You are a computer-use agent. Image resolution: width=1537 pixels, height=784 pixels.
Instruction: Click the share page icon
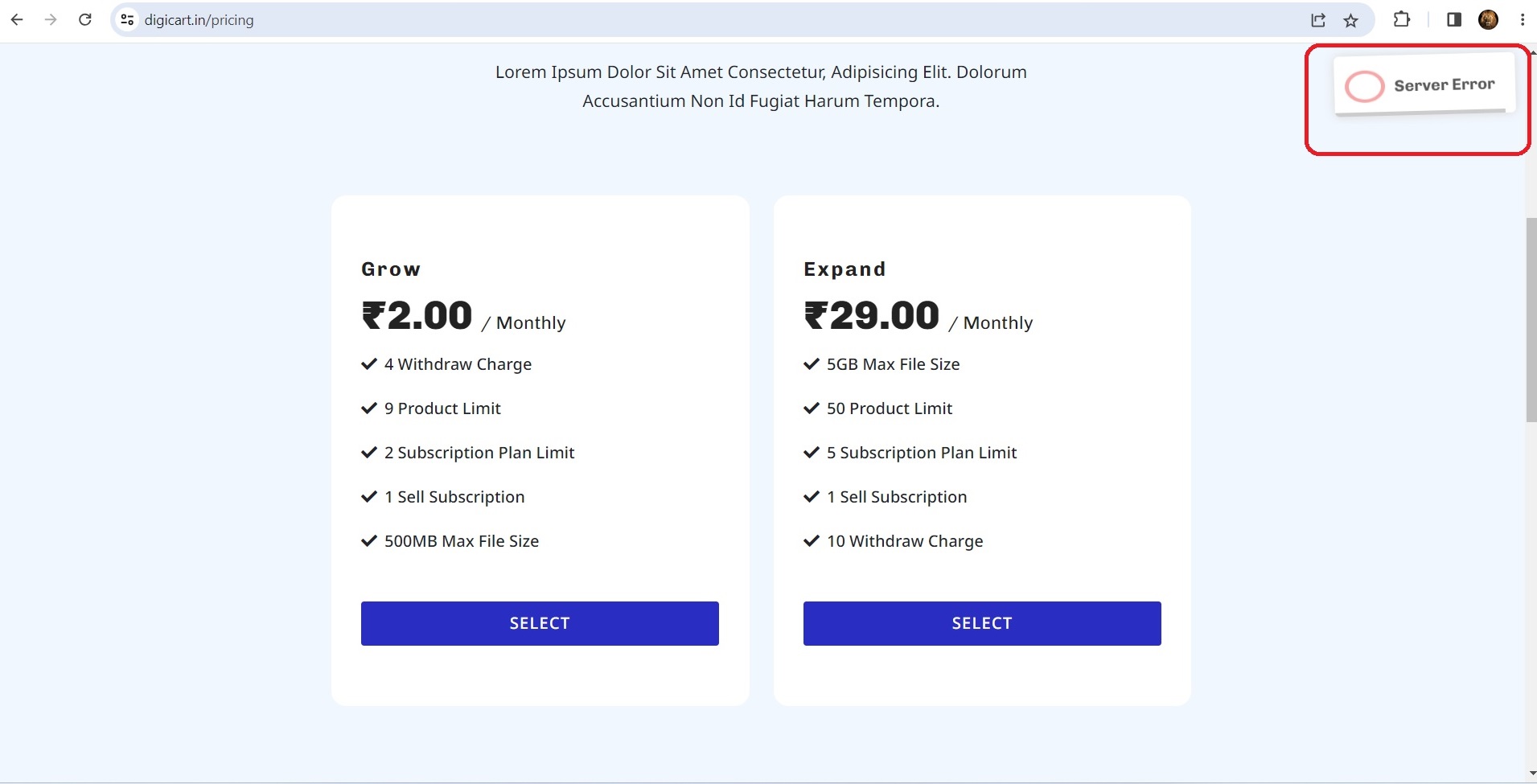click(x=1317, y=21)
